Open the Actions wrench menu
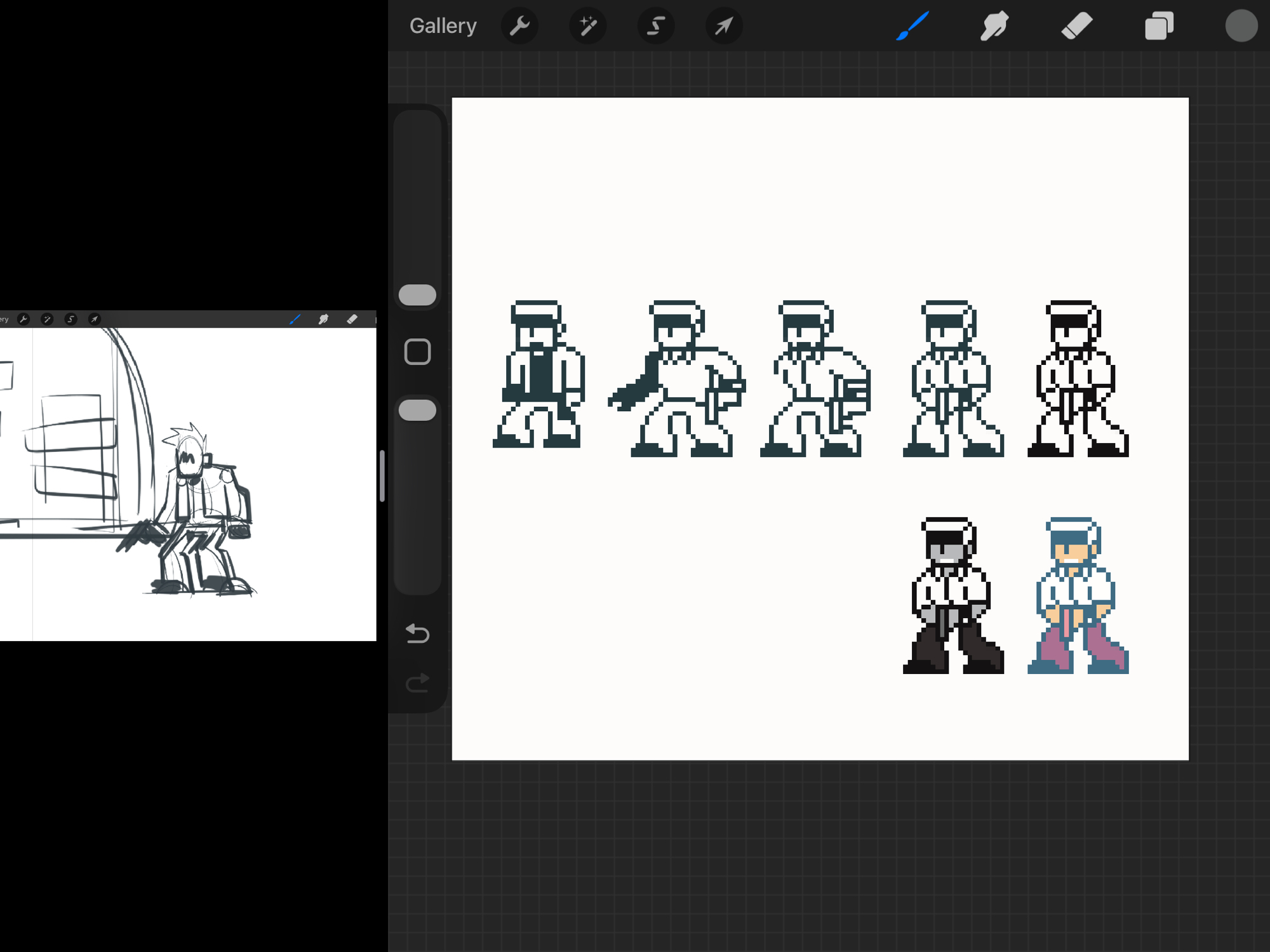 point(519,26)
